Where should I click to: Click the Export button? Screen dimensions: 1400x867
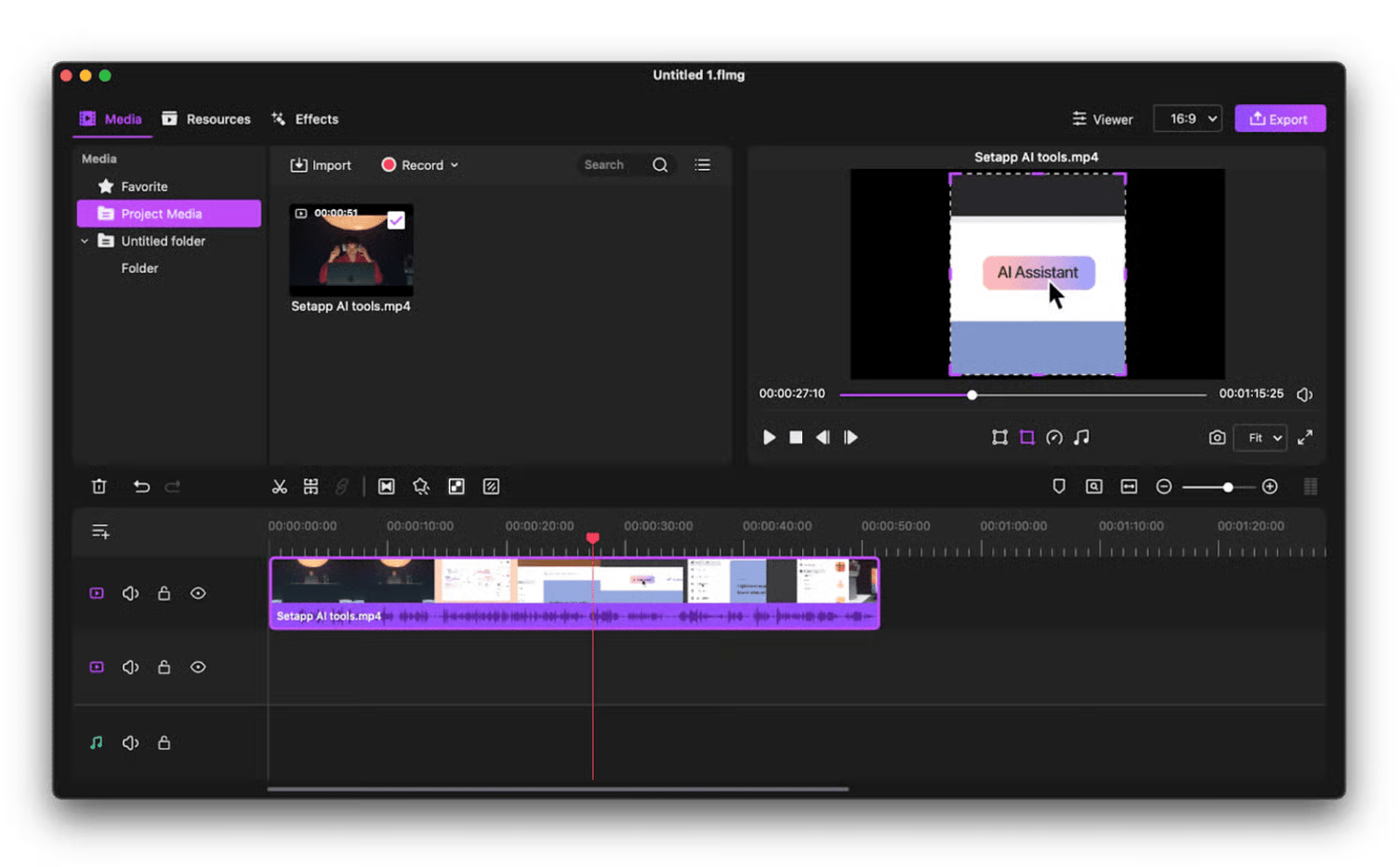1279,119
